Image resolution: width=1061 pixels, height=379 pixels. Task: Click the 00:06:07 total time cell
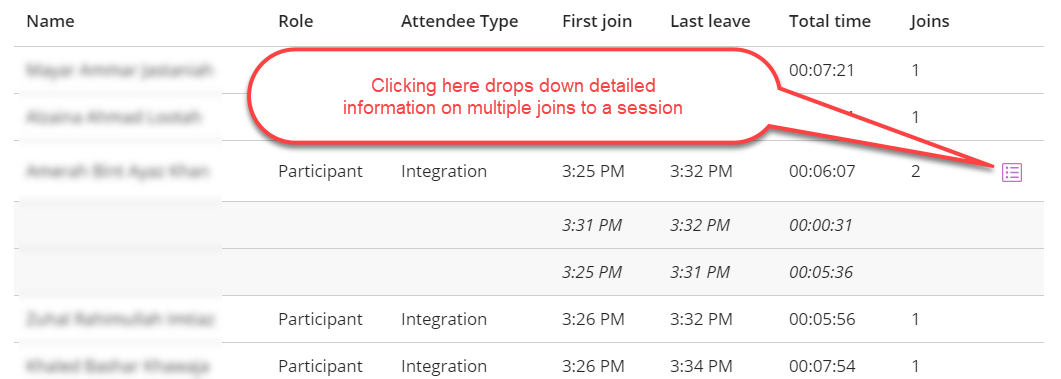tap(821, 172)
